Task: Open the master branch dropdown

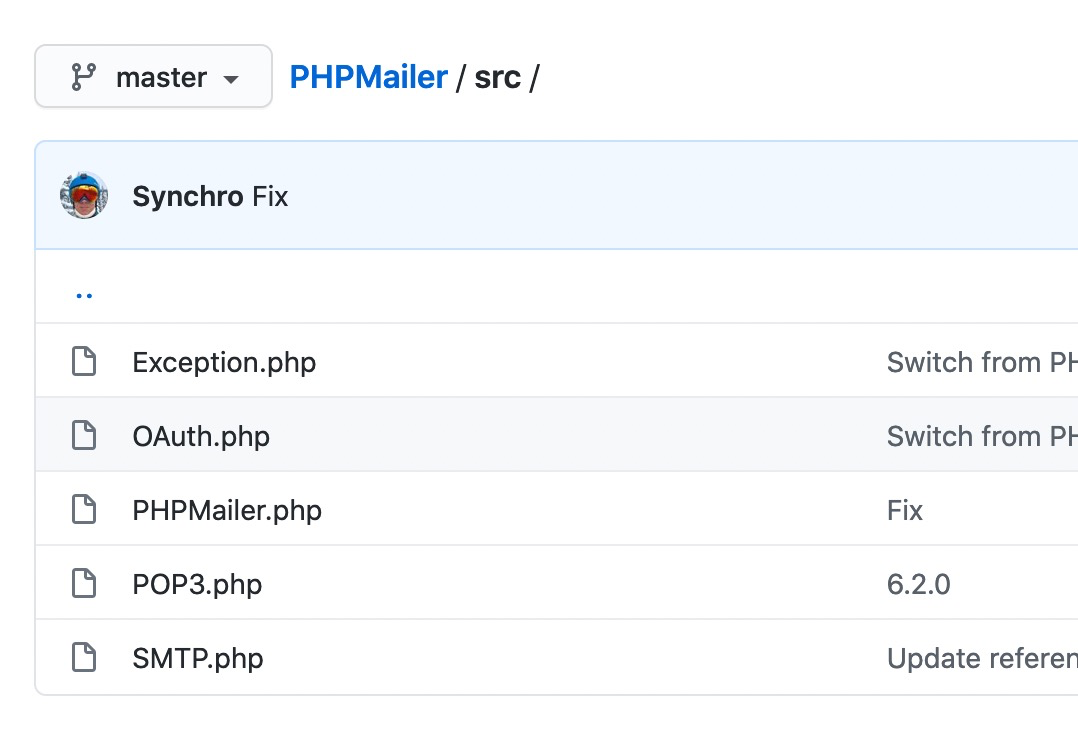Action: [x=153, y=76]
